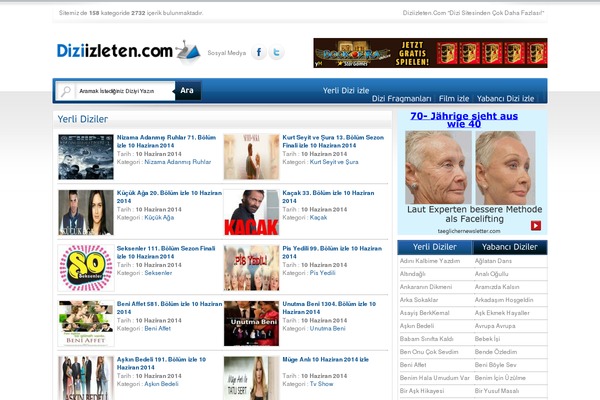Select Benim Hala Umudum Var in sidebar
The width and height of the screenshot is (600, 400).
click(x=434, y=378)
